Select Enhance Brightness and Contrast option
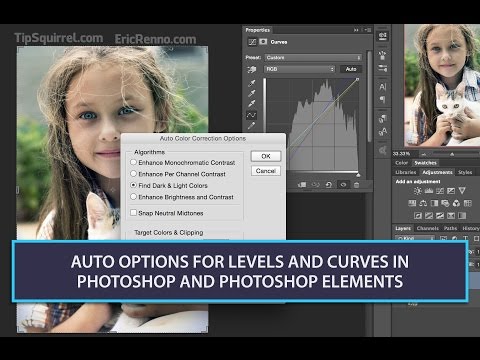The width and height of the screenshot is (480, 360). click(186, 197)
